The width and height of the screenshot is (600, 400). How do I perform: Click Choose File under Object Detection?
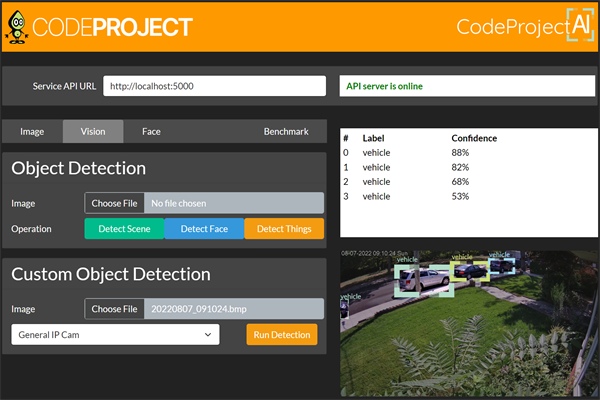pyautogui.click(x=114, y=203)
